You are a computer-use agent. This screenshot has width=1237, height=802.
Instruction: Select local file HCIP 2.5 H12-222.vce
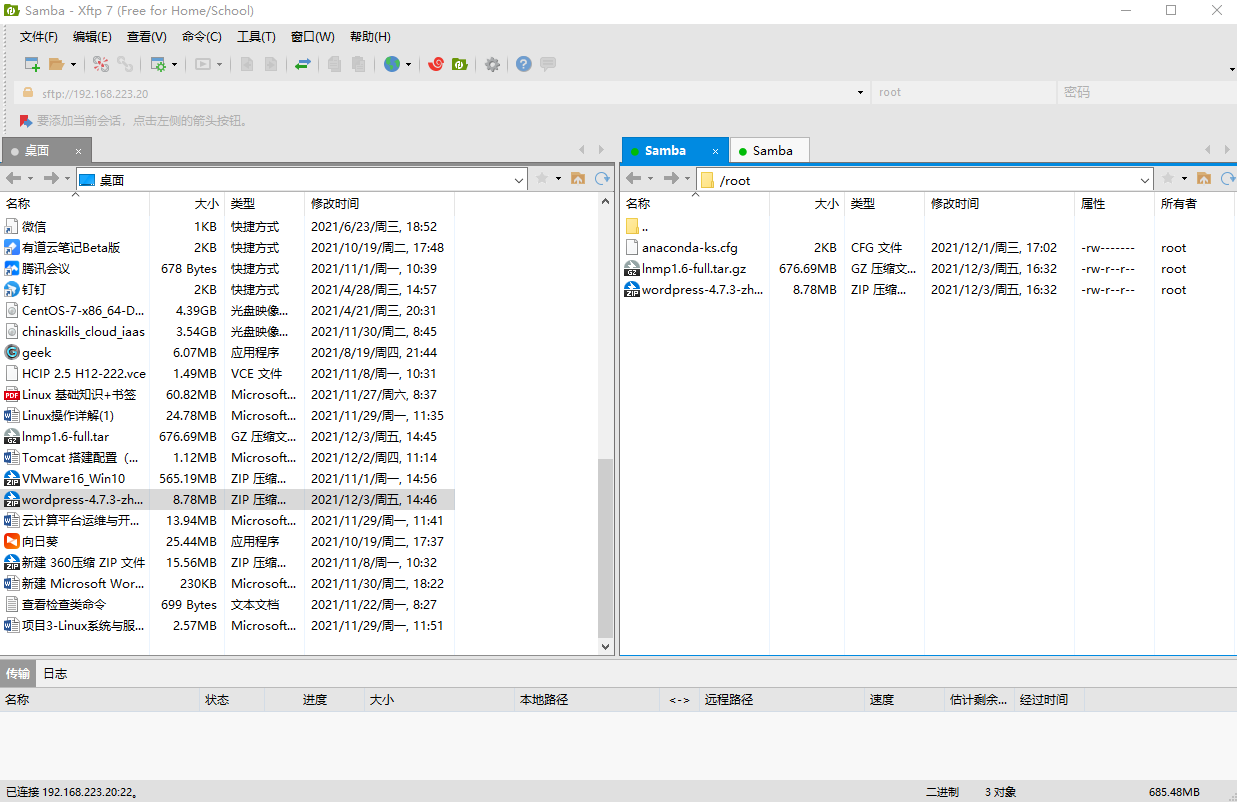pos(84,373)
